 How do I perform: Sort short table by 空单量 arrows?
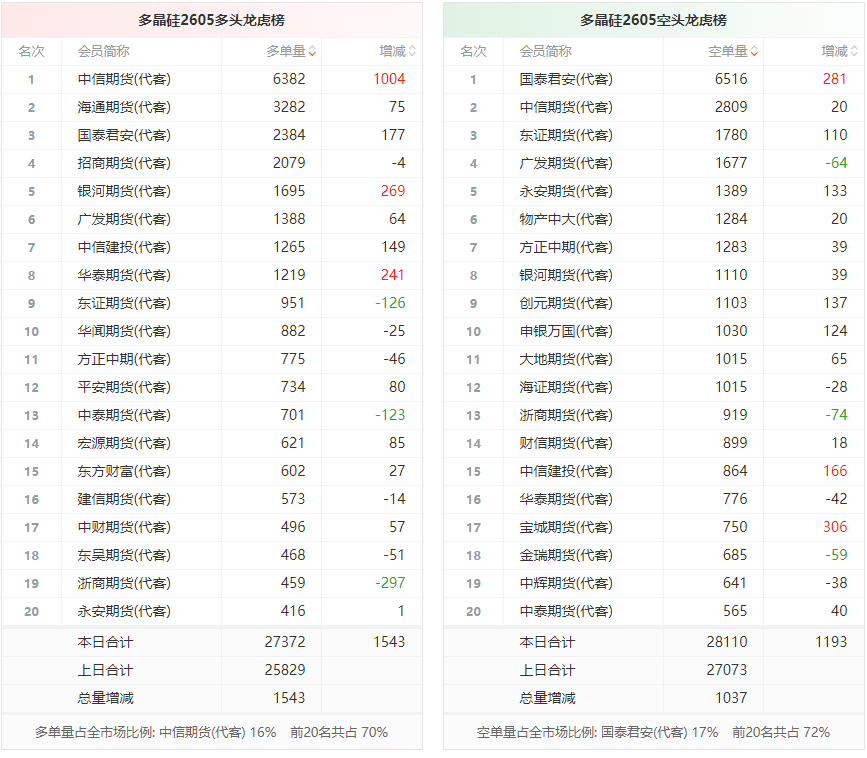pyautogui.click(x=754, y=51)
